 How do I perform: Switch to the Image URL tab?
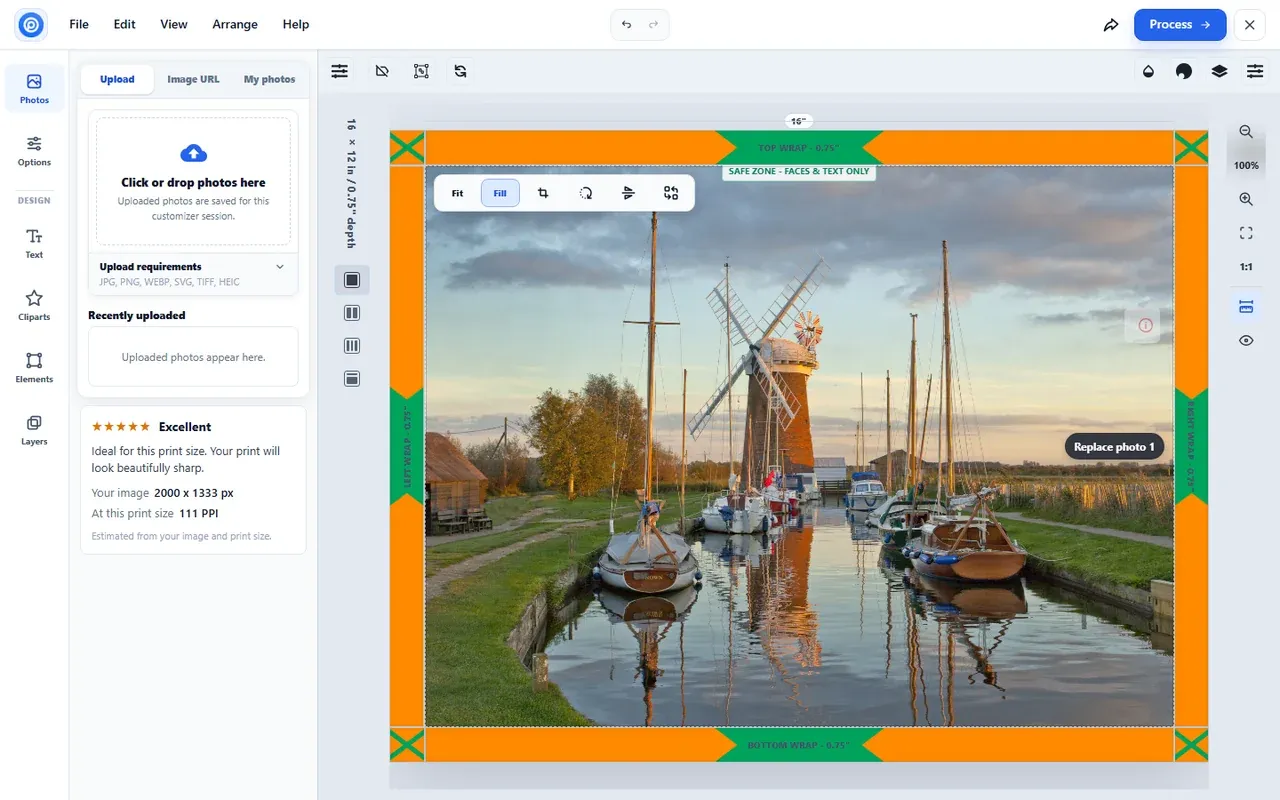(193, 79)
